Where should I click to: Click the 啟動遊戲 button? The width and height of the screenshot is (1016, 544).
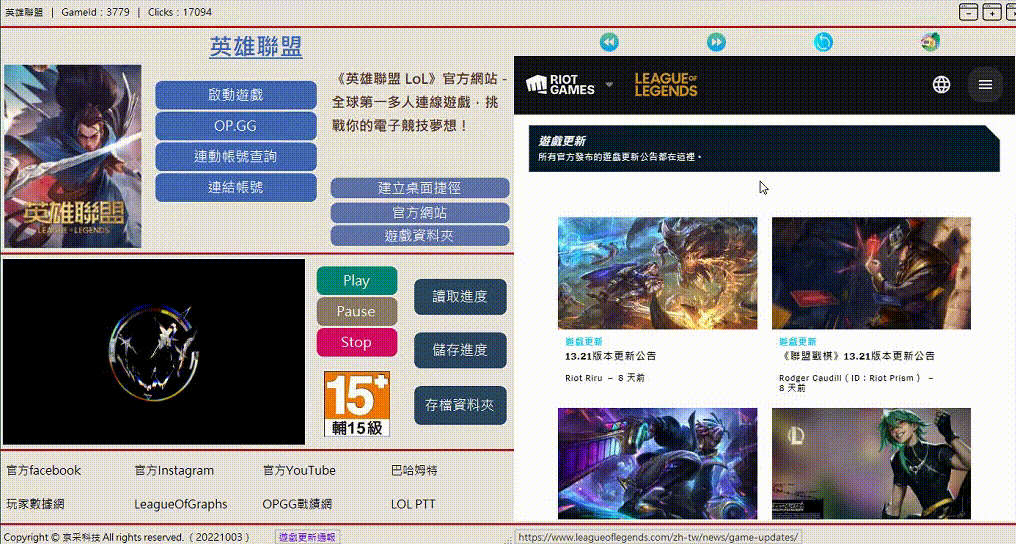point(236,95)
